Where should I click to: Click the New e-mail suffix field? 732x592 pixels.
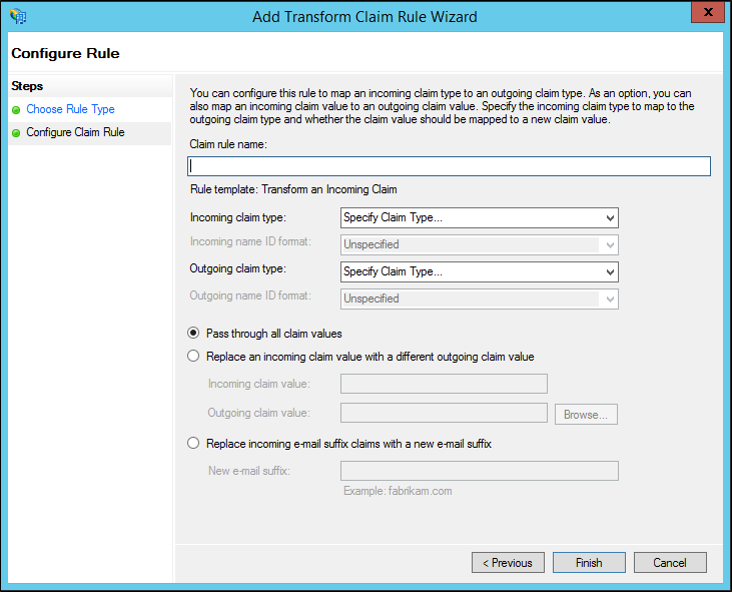[479, 471]
